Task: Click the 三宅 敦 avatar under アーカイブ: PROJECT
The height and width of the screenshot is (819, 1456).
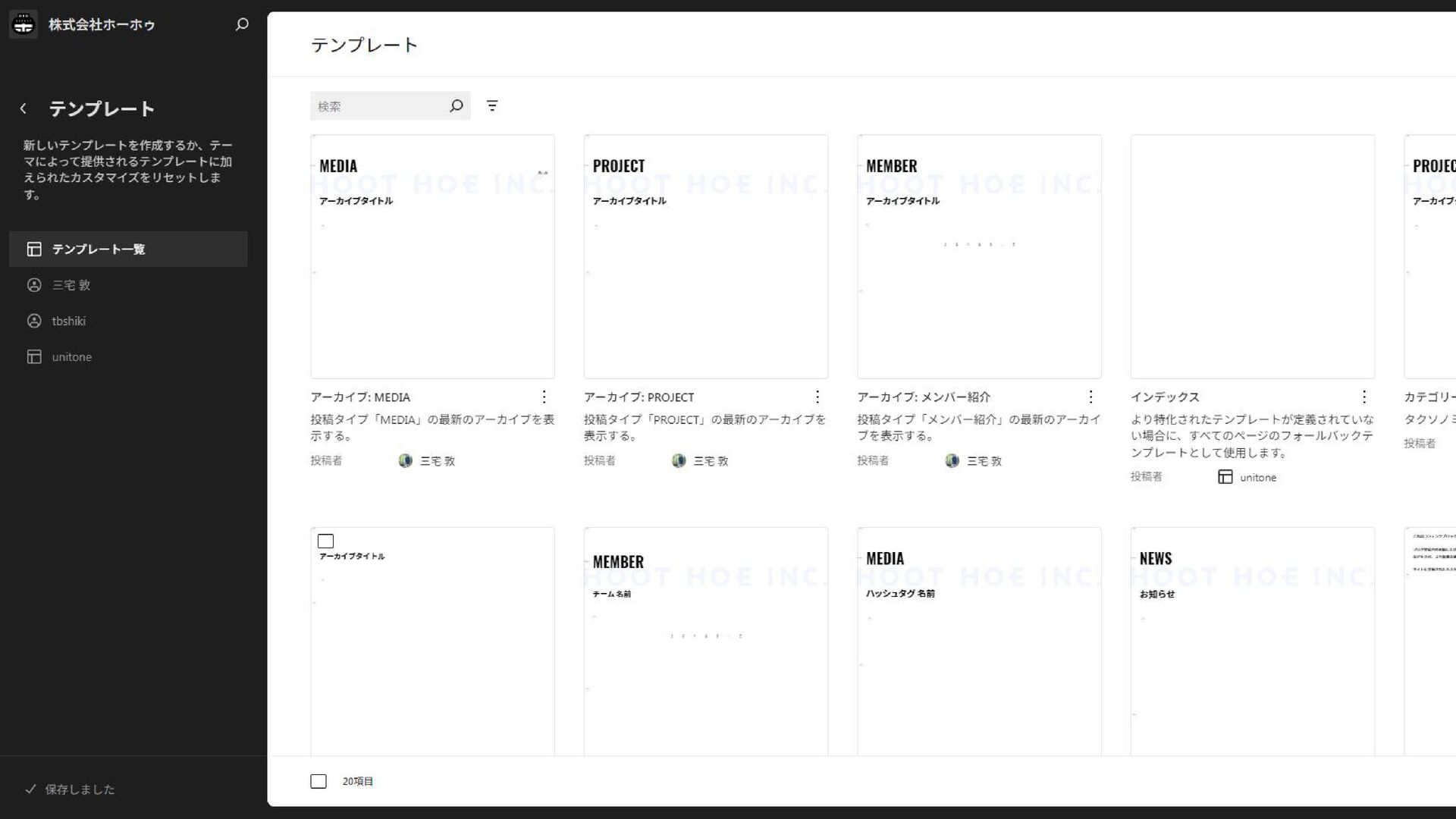Action: (679, 460)
